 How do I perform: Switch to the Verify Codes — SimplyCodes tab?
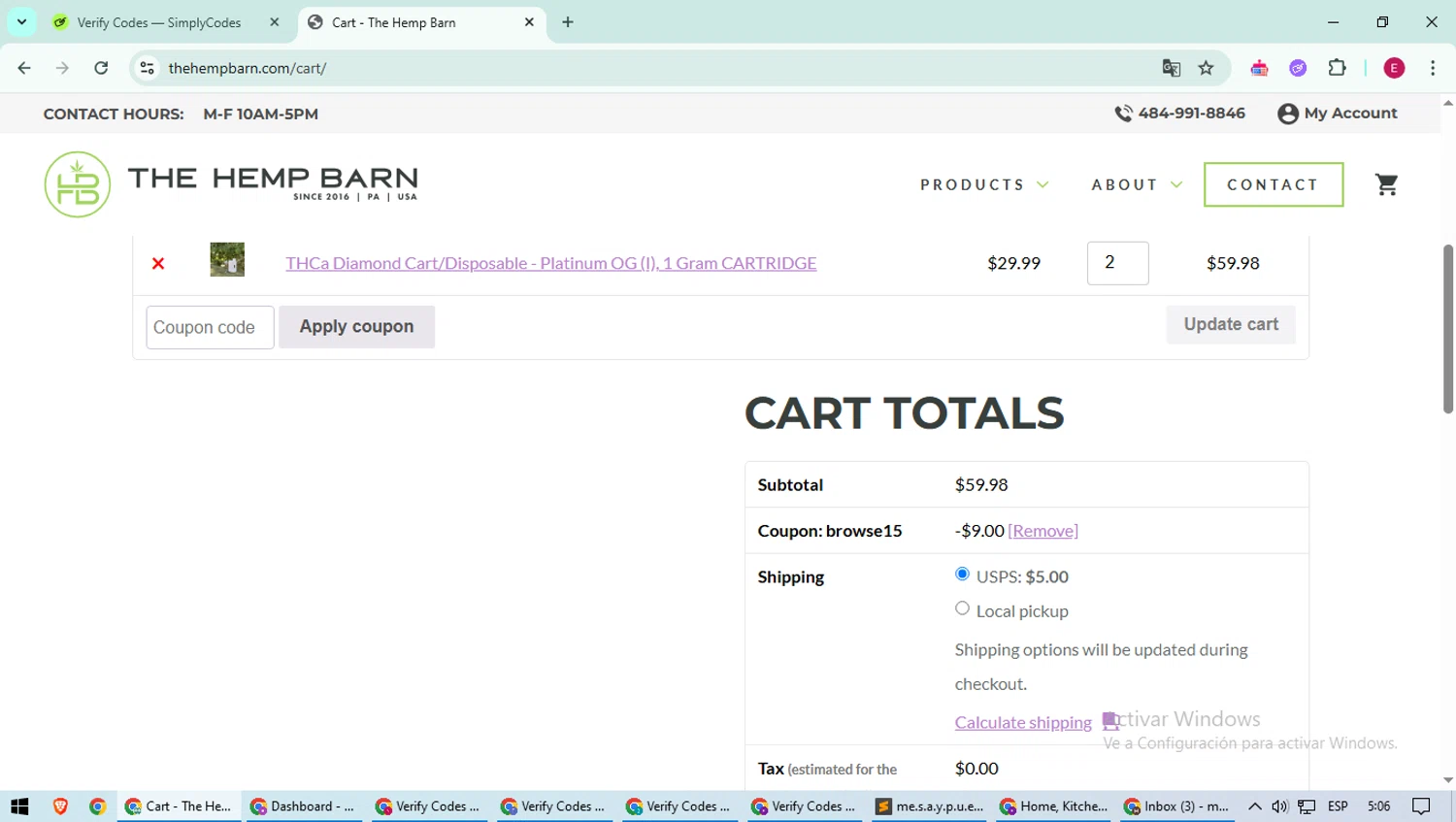pos(158,22)
